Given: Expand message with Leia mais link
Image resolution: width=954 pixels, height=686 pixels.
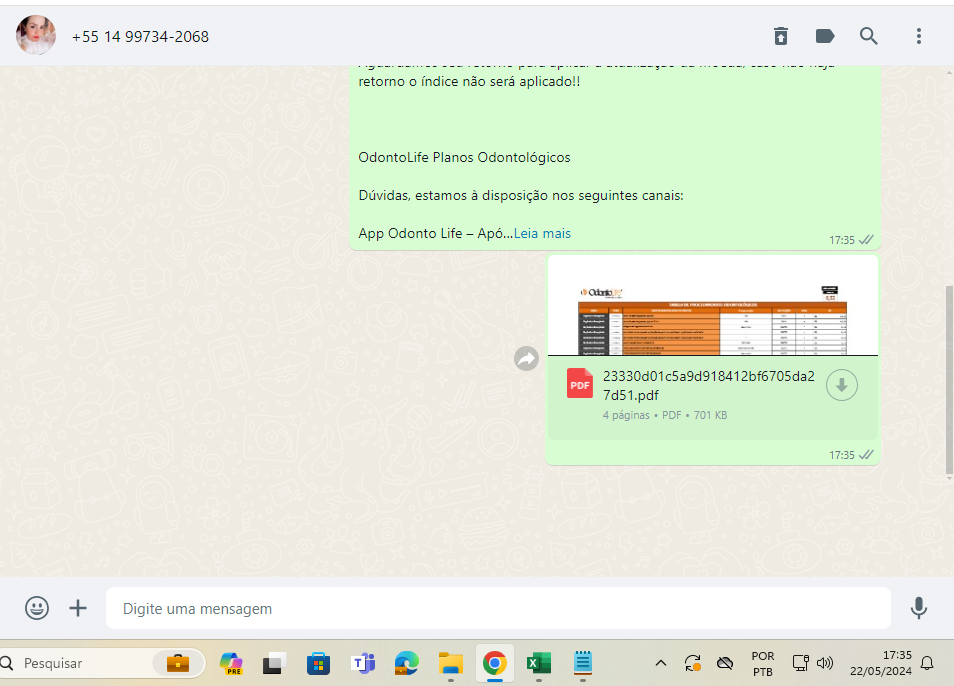Looking at the screenshot, I should [542, 234].
